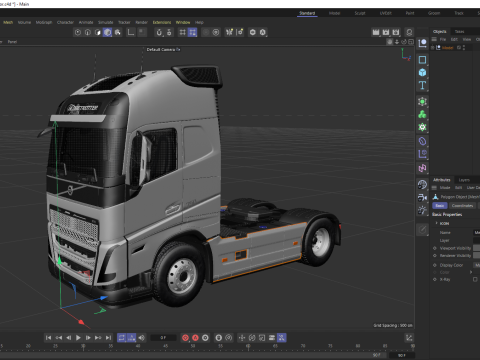Screen dimensions: 480x360
Task: Select the Basic tab button in Attributes
Action: point(440,206)
